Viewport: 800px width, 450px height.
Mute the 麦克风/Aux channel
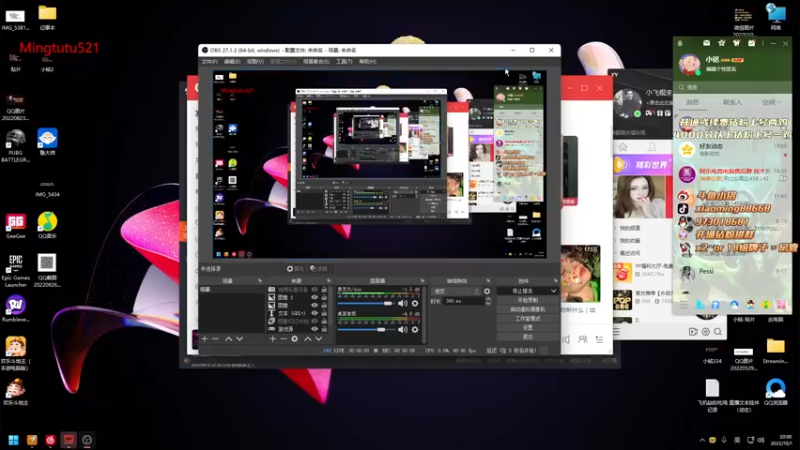tap(403, 304)
